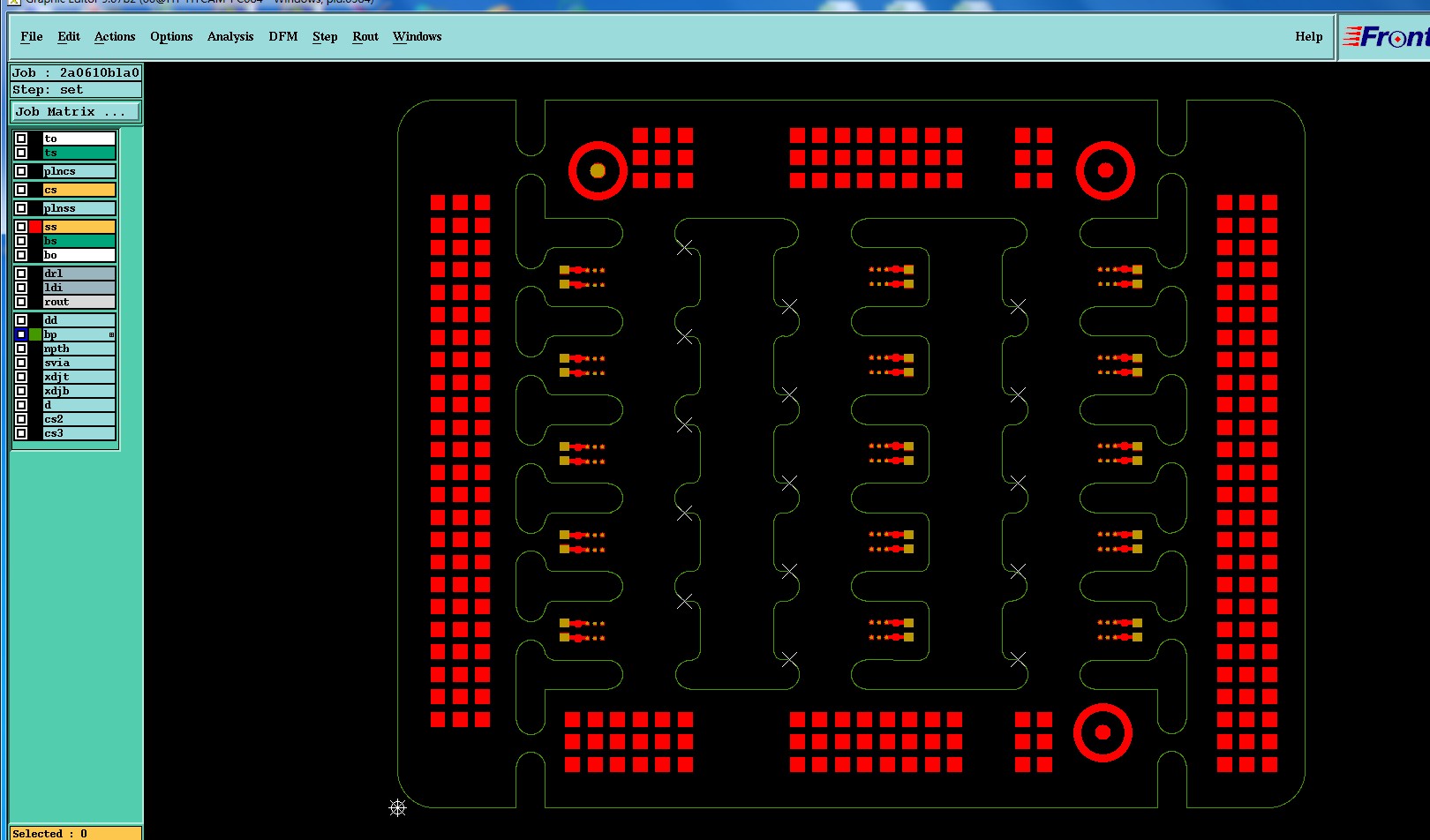Toggle the 'to' layer checkbox
The image size is (1430, 840).
[21, 139]
